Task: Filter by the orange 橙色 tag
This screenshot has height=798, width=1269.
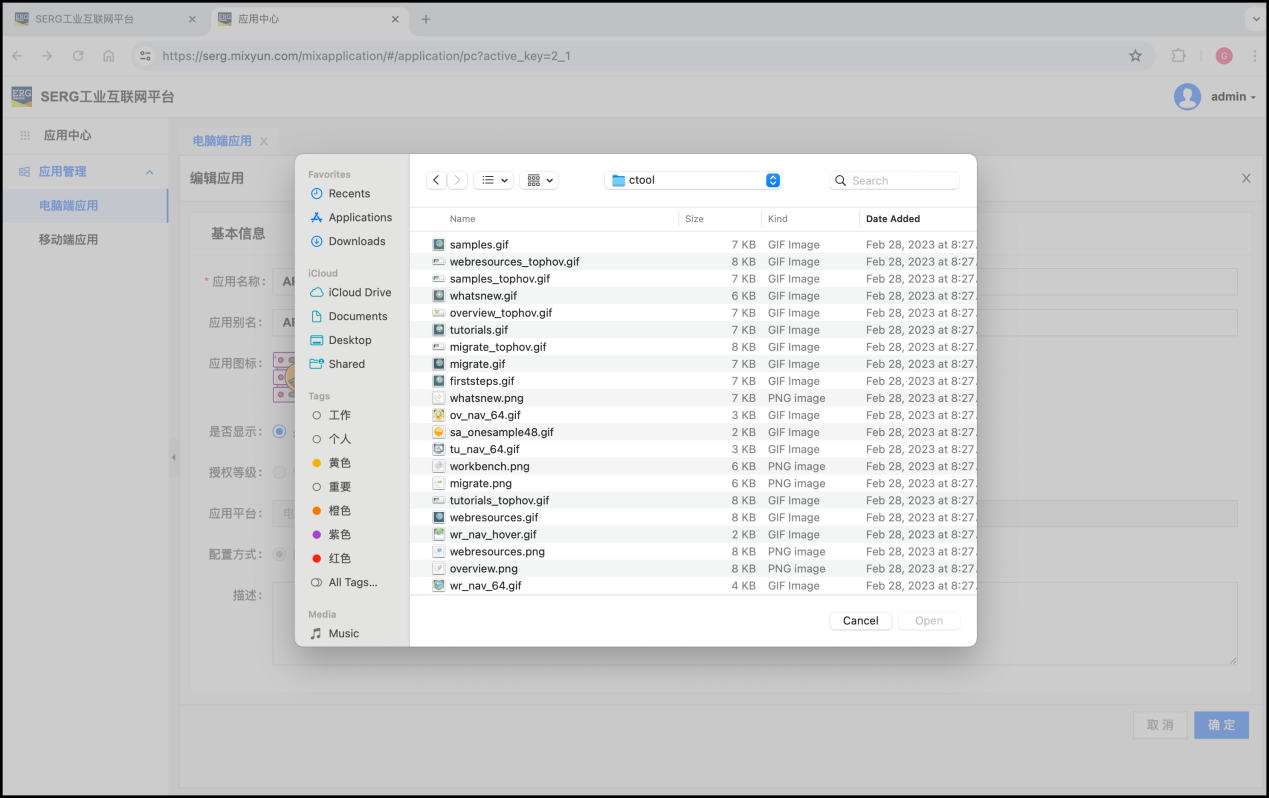Action: pyautogui.click(x=339, y=511)
